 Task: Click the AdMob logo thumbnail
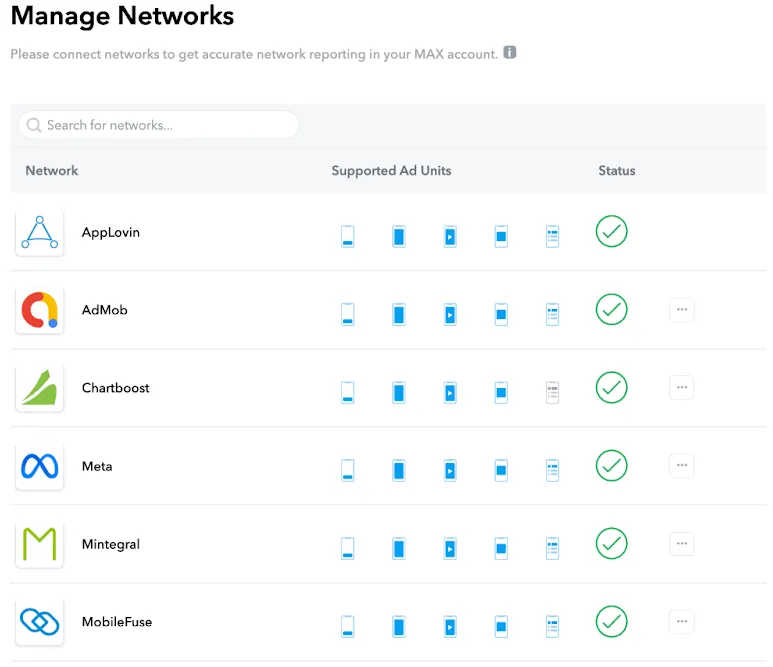pos(39,310)
